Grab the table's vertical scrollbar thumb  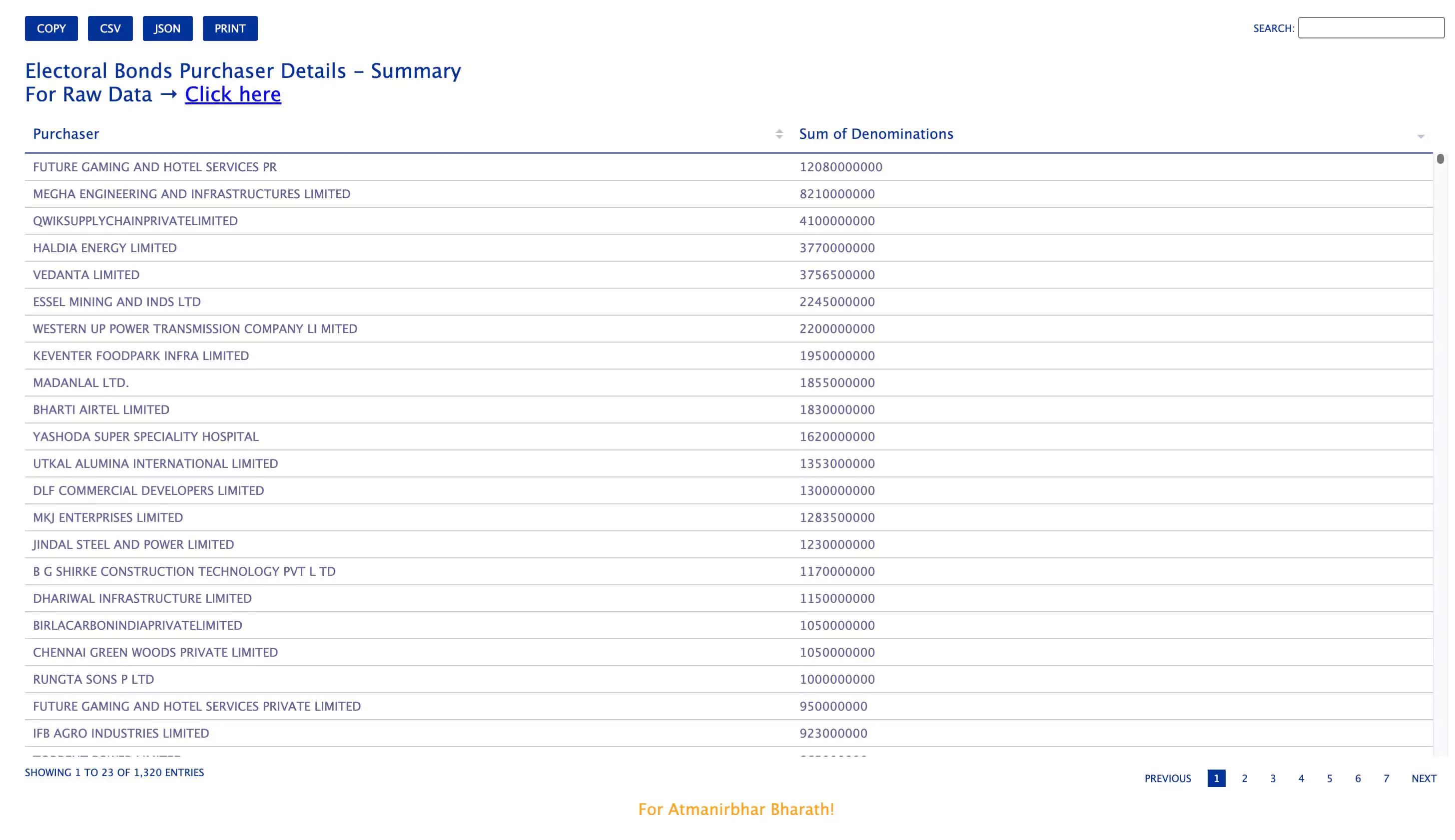[1440, 159]
